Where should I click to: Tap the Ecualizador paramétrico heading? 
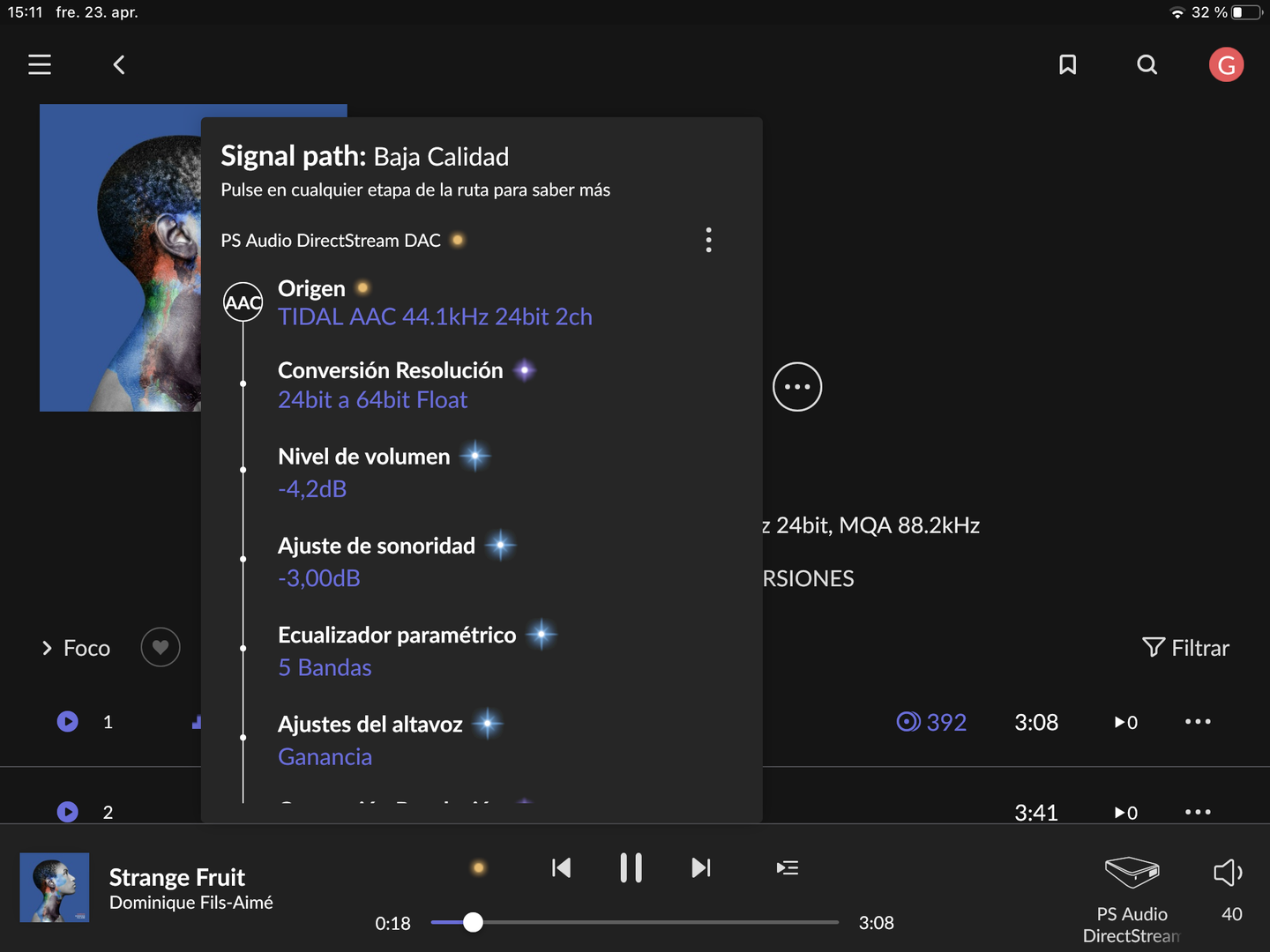point(397,635)
